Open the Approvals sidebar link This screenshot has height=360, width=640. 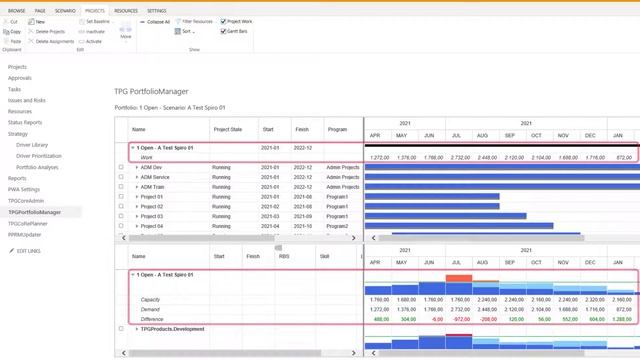pyautogui.click(x=20, y=78)
